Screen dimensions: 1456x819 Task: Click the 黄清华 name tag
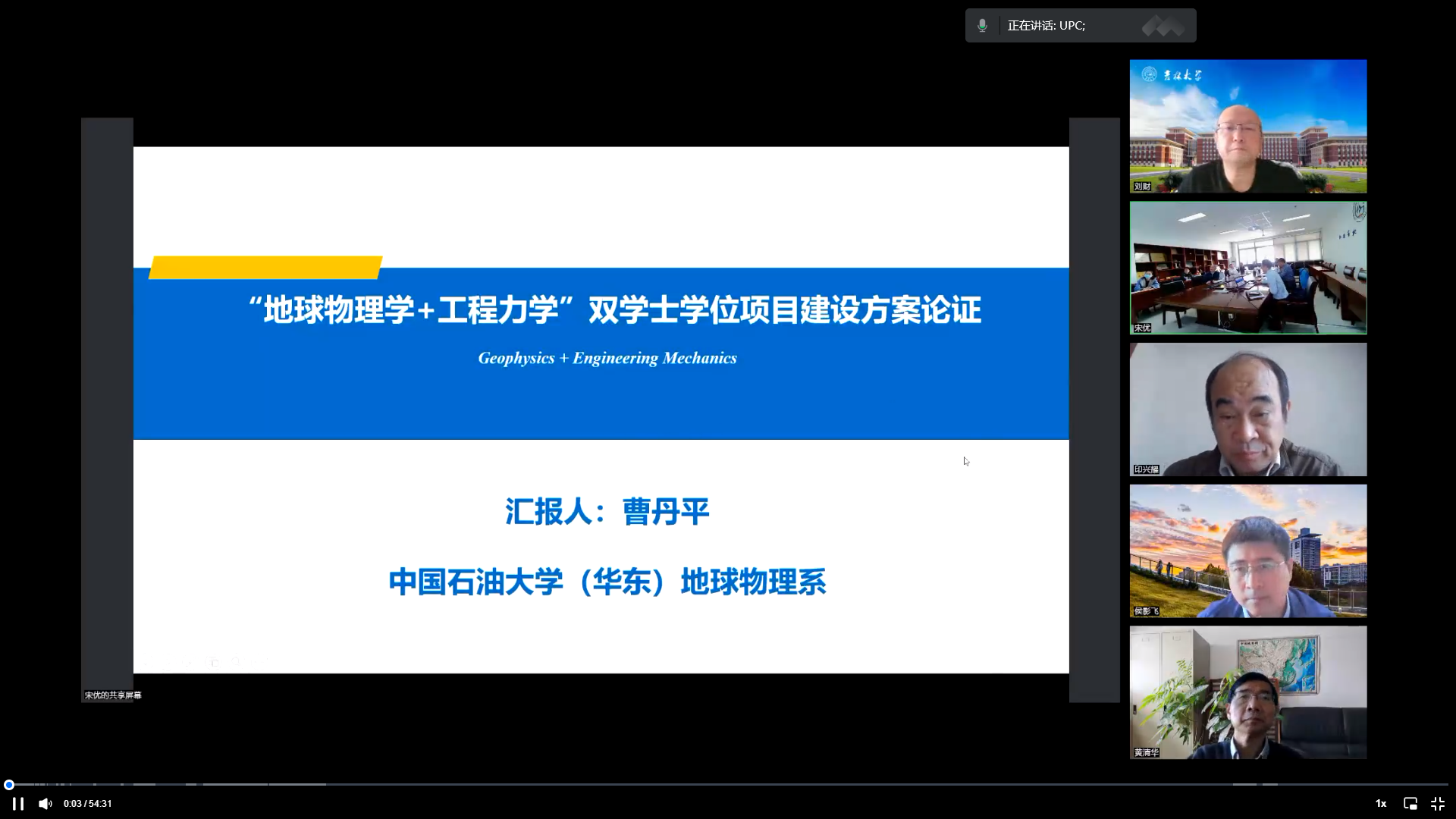(x=1146, y=752)
